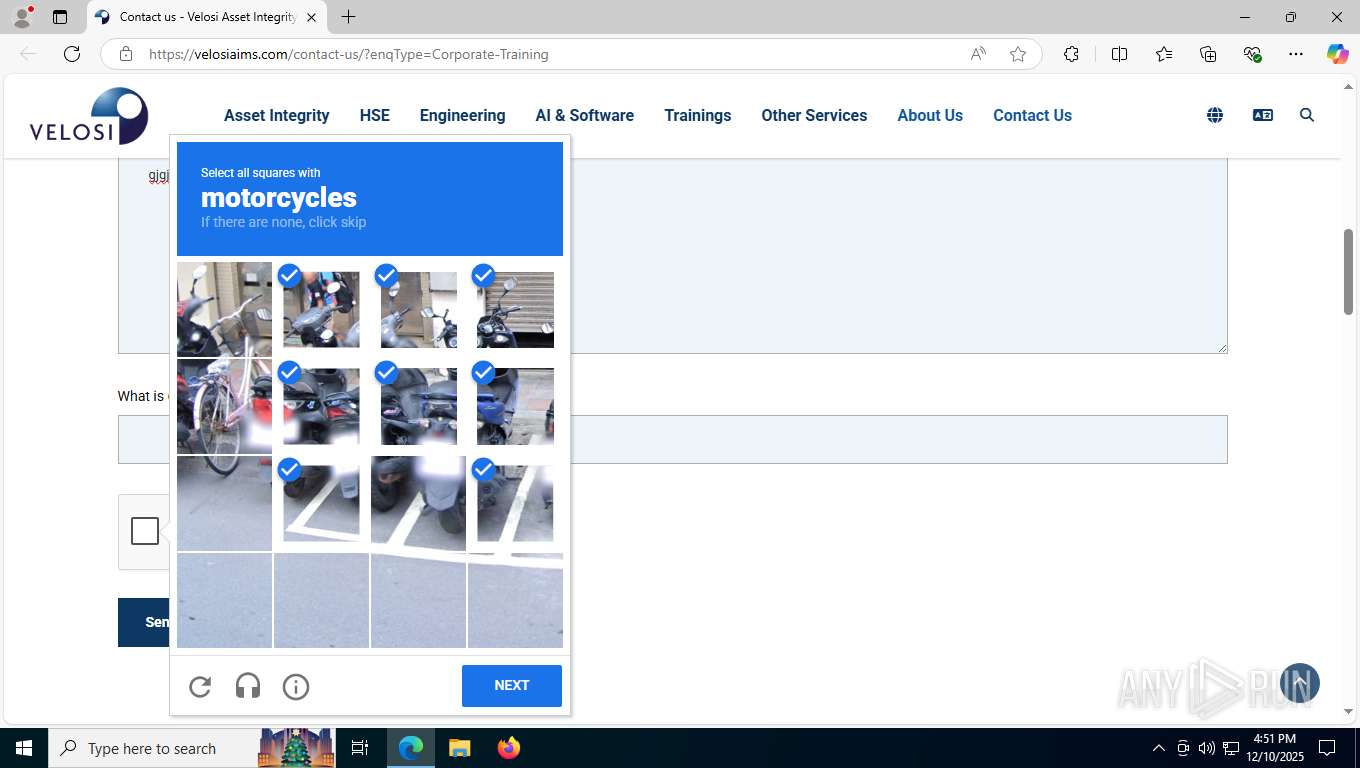The image size is (1360, 768).
Task: View site information lock icon
Action: [x=126, y=54]
